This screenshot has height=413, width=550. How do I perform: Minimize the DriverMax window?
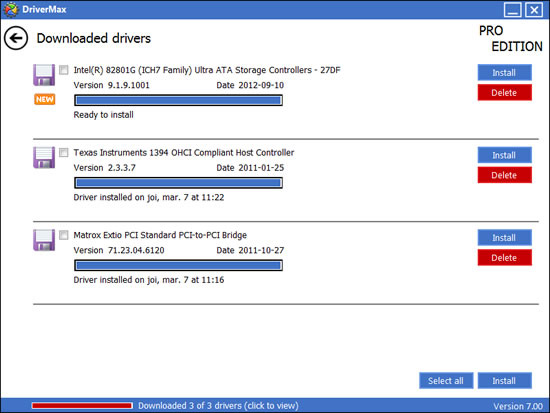[x=512, y=9]
